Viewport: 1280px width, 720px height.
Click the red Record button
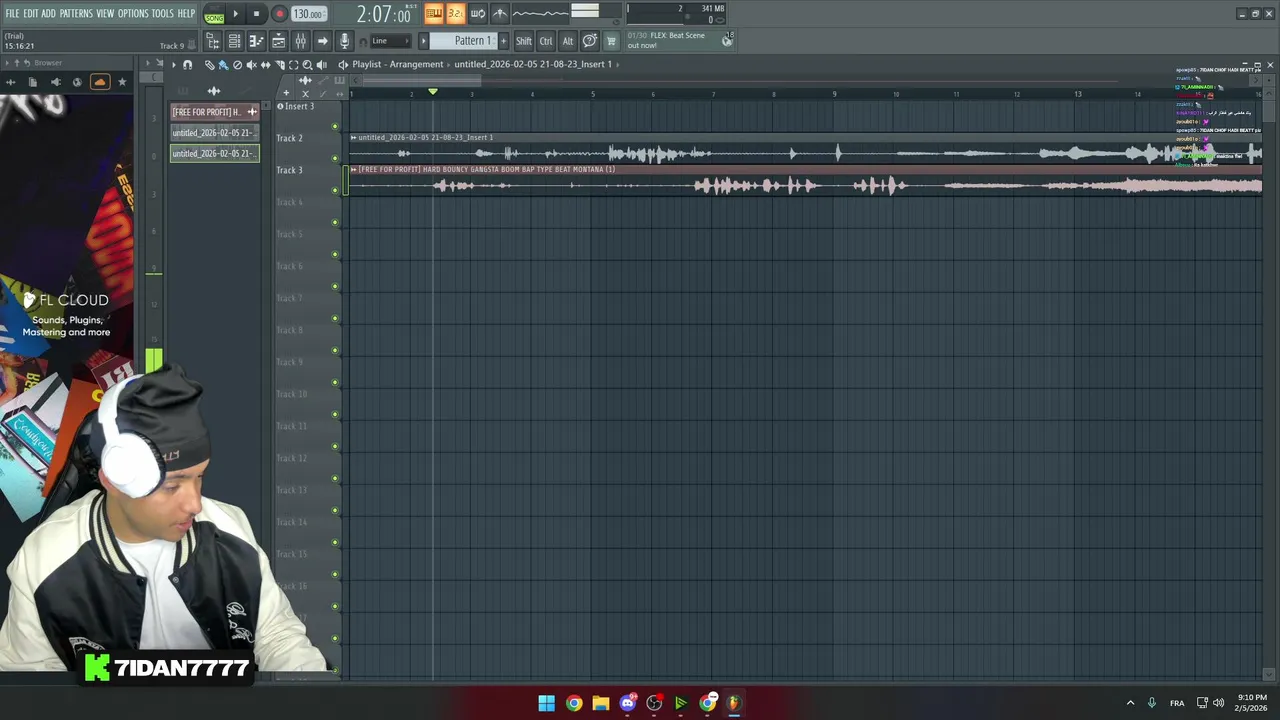[x=279, y=14]
